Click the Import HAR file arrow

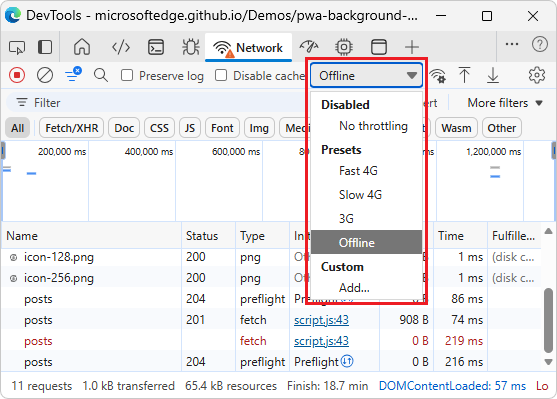(464, 75)
